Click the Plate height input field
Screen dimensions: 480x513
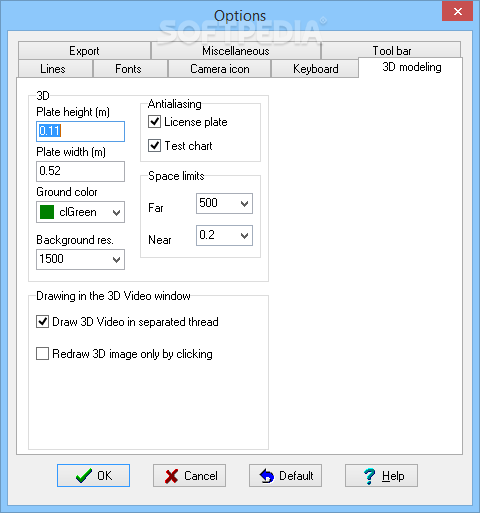[x=80, y=131]
